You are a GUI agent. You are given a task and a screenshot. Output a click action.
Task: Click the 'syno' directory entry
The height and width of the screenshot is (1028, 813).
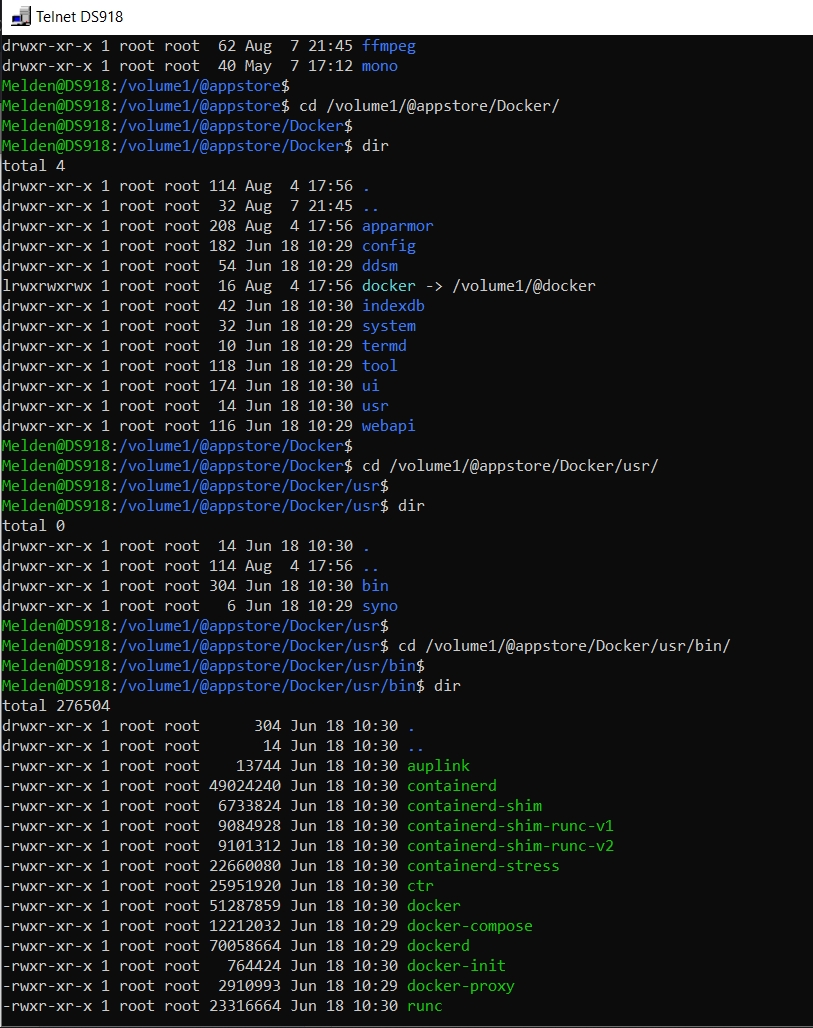tap(380, 606)
